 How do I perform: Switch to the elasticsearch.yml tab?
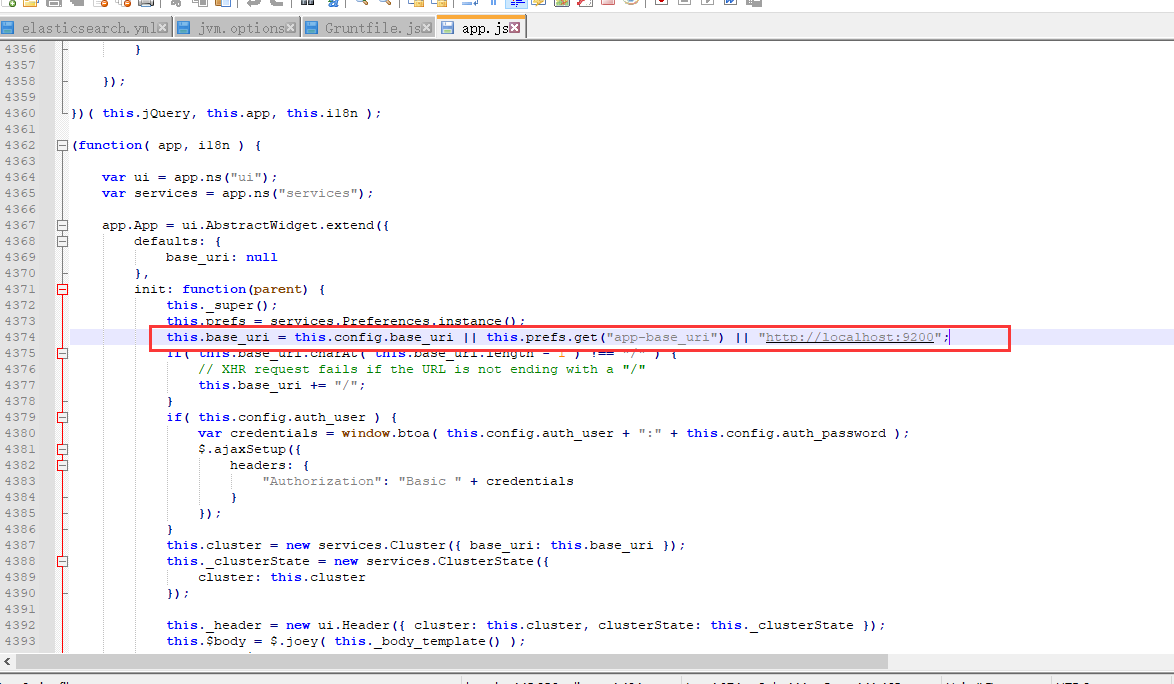pos(88,28)
